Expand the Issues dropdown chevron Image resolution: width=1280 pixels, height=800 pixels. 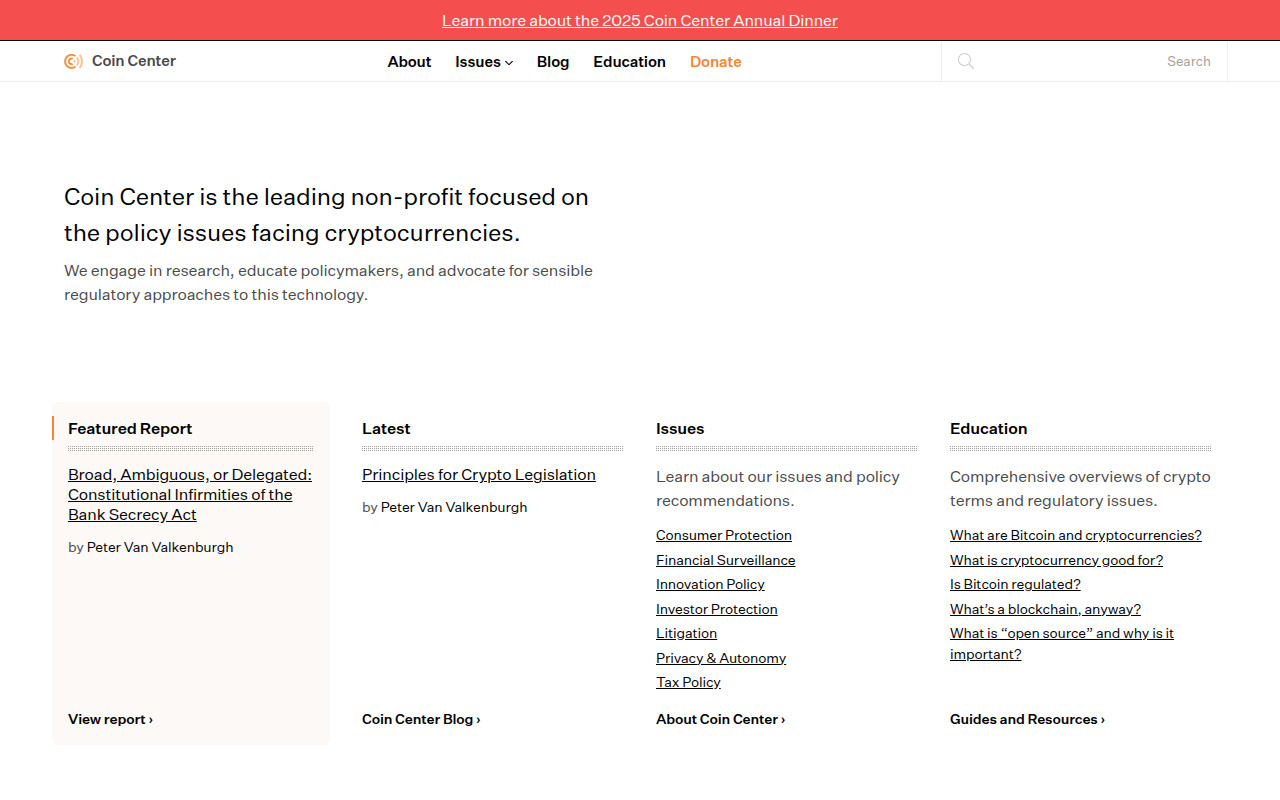click(x=509, y=62)
